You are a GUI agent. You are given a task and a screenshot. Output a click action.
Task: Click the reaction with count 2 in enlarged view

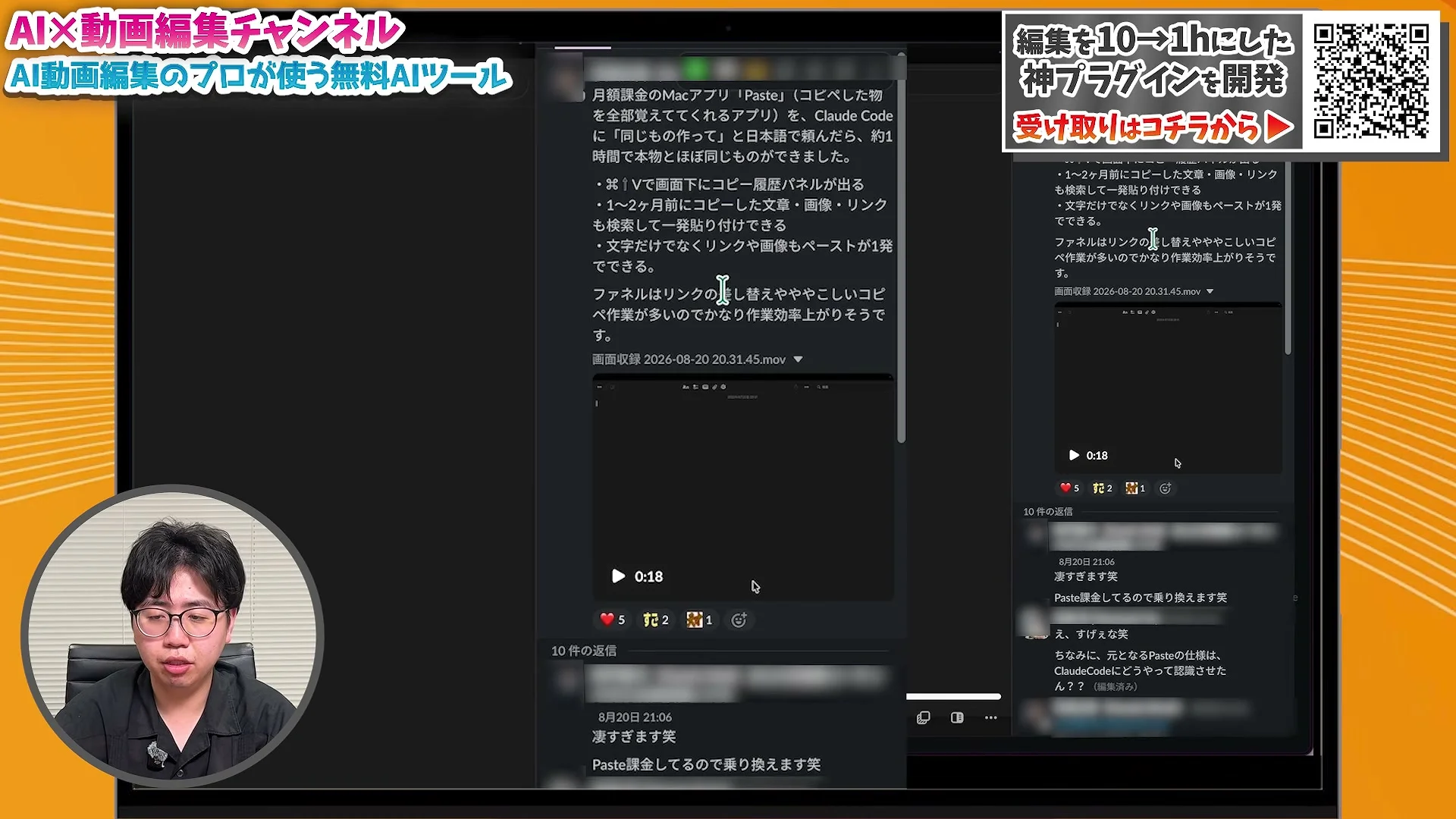coord(656,620)
